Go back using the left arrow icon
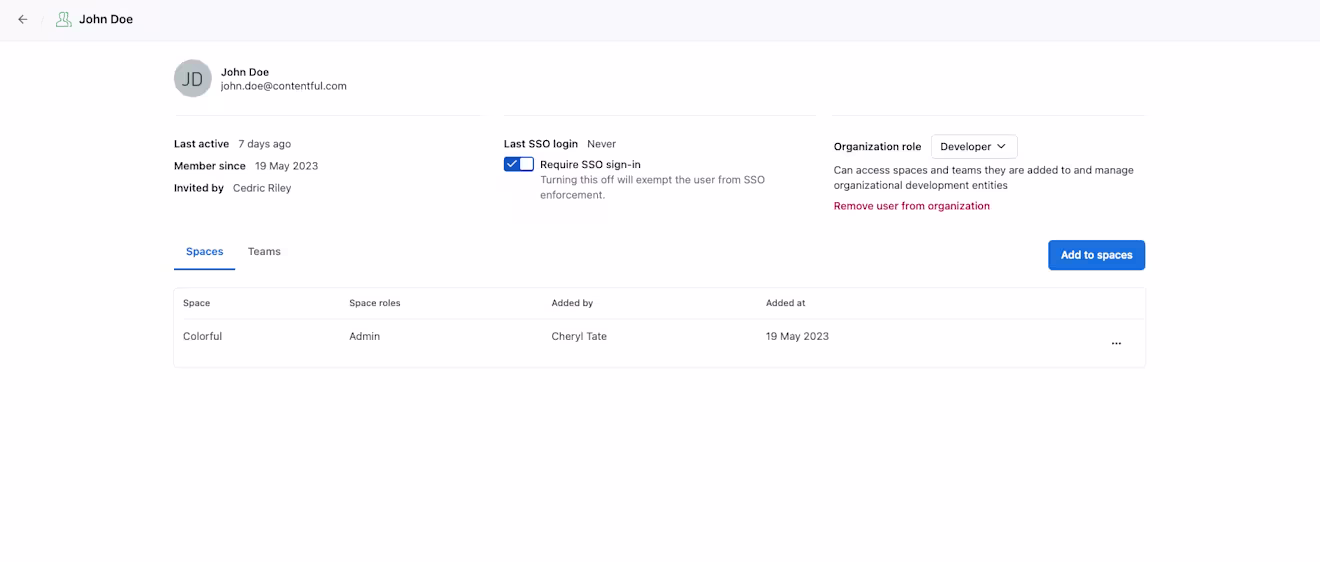 tap(23, 19)
